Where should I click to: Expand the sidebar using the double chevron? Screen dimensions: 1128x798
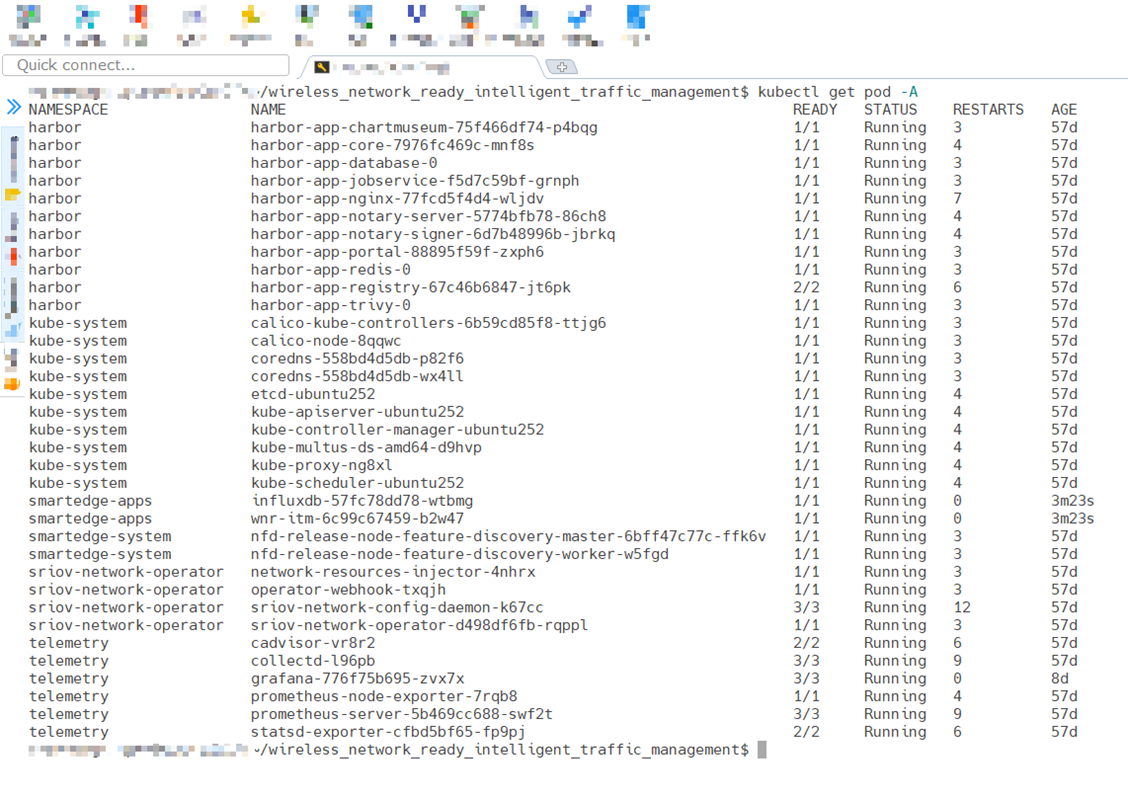click(11, 104)
